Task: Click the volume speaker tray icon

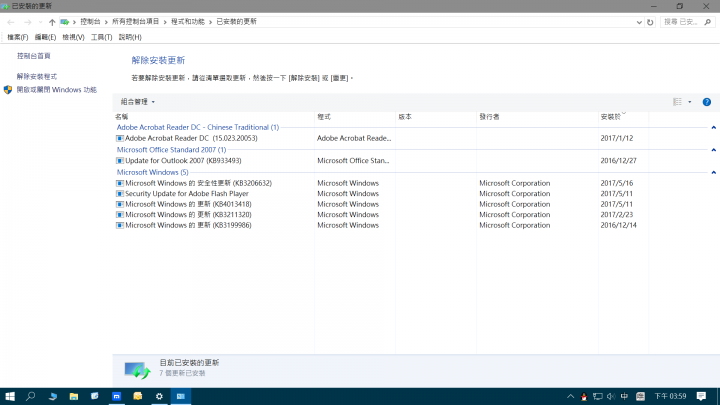Action: tap(611, 397)
